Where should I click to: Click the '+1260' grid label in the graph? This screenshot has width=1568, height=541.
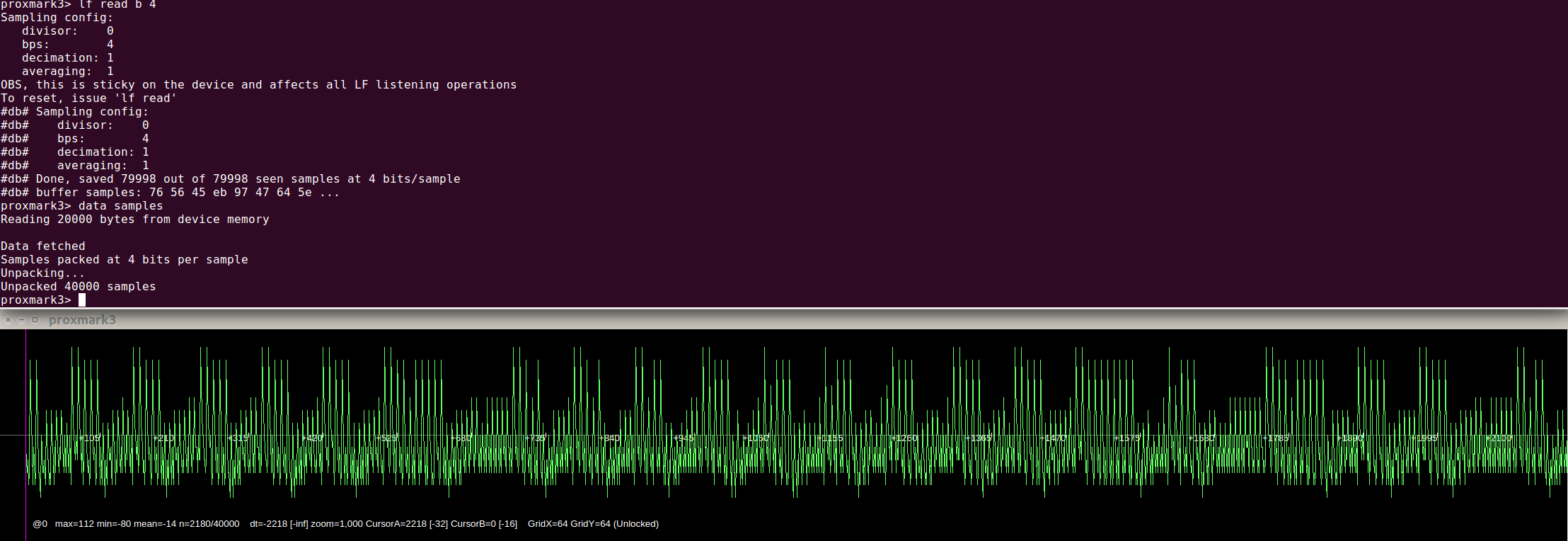[904, 438]
